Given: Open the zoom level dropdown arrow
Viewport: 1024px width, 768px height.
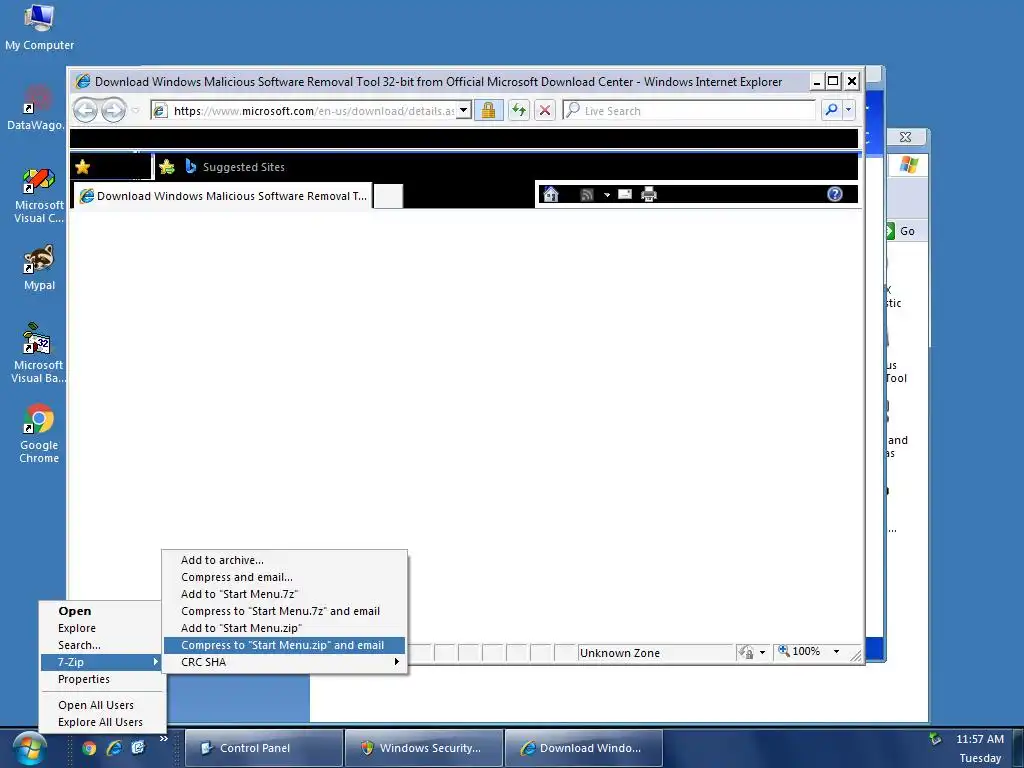Looking at the screenshot, I should point(836,652).
